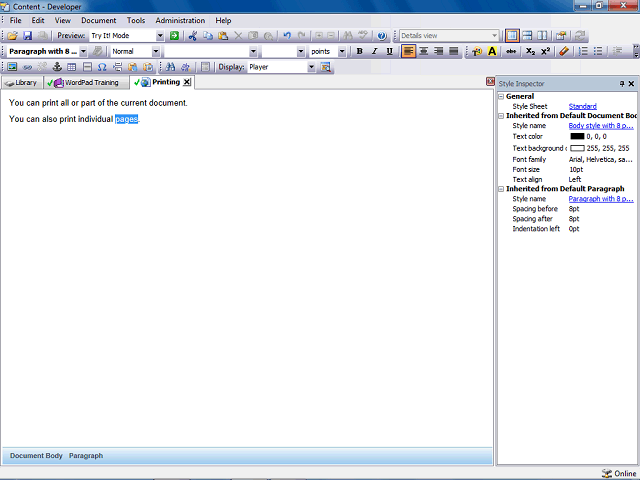Collapse the General section in Style Inspector

click(501, 97)
